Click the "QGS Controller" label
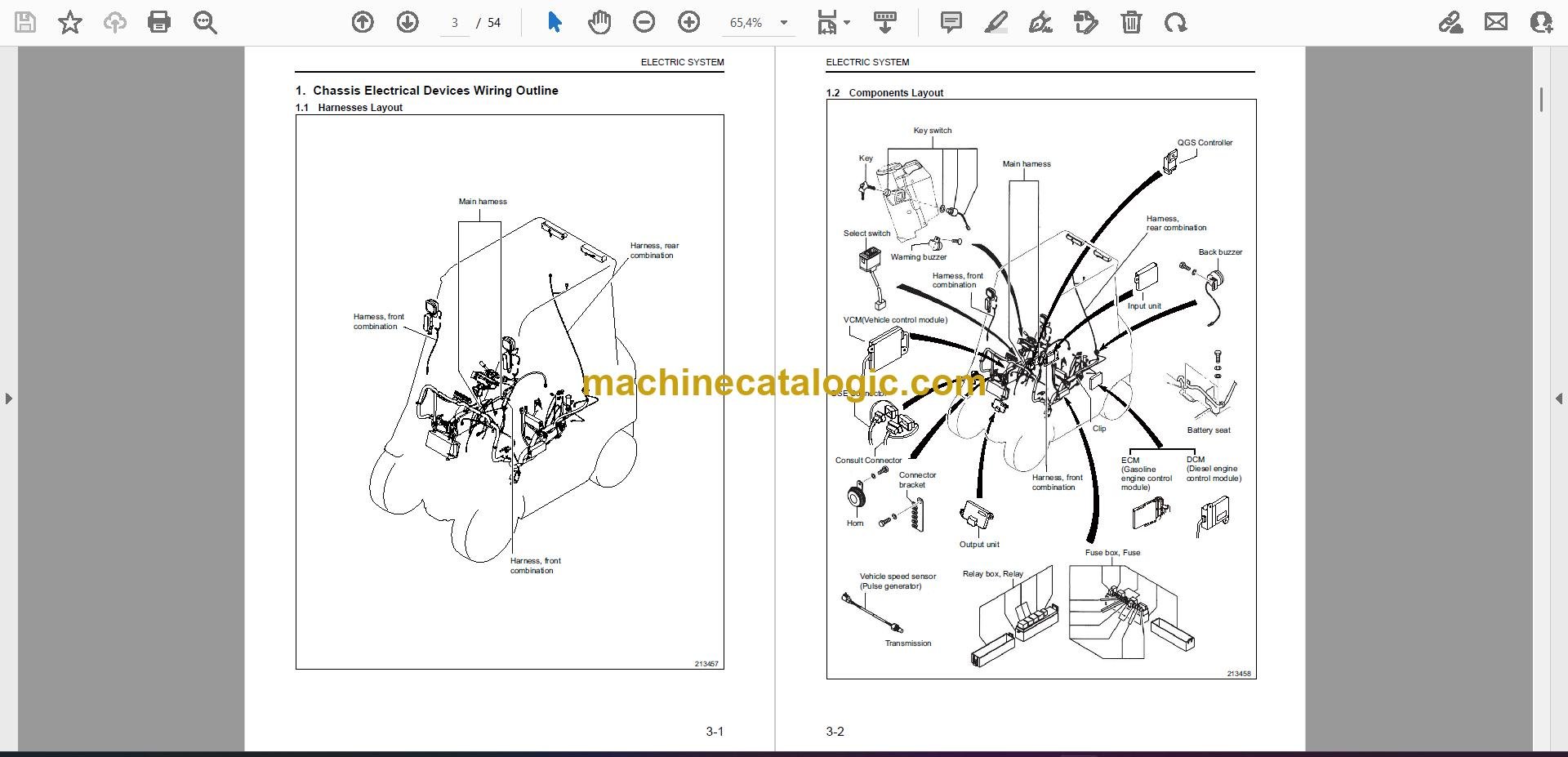This screenshot has height=757, width=1568. click(1205, 143)
